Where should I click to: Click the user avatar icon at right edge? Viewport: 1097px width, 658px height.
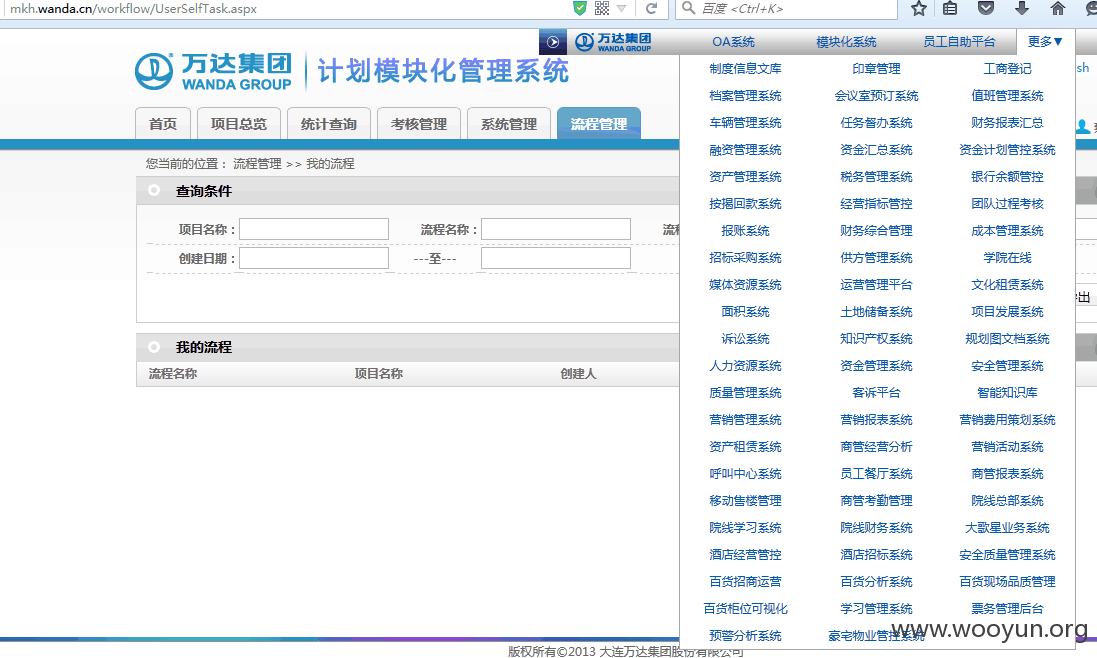click(1082, 127)
